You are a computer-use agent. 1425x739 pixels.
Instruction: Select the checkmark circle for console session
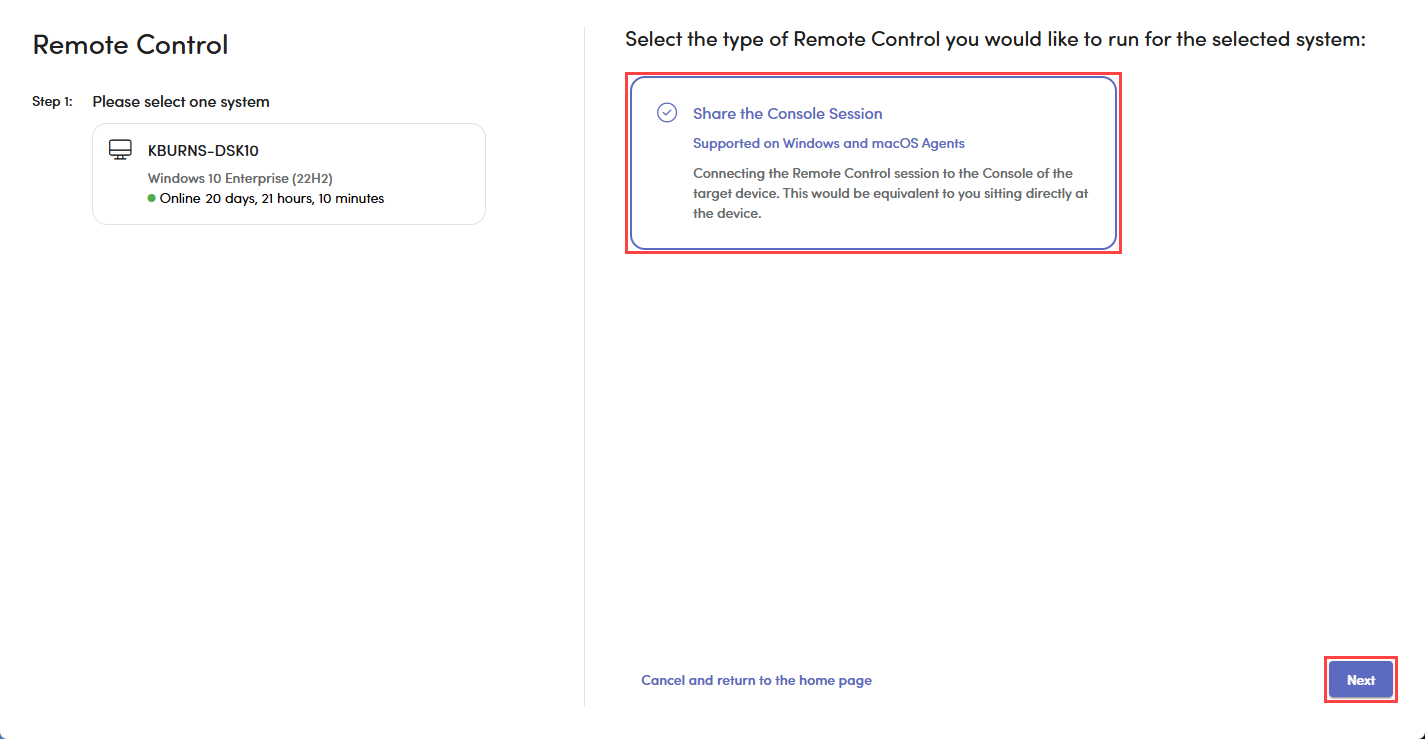(667, 113)
